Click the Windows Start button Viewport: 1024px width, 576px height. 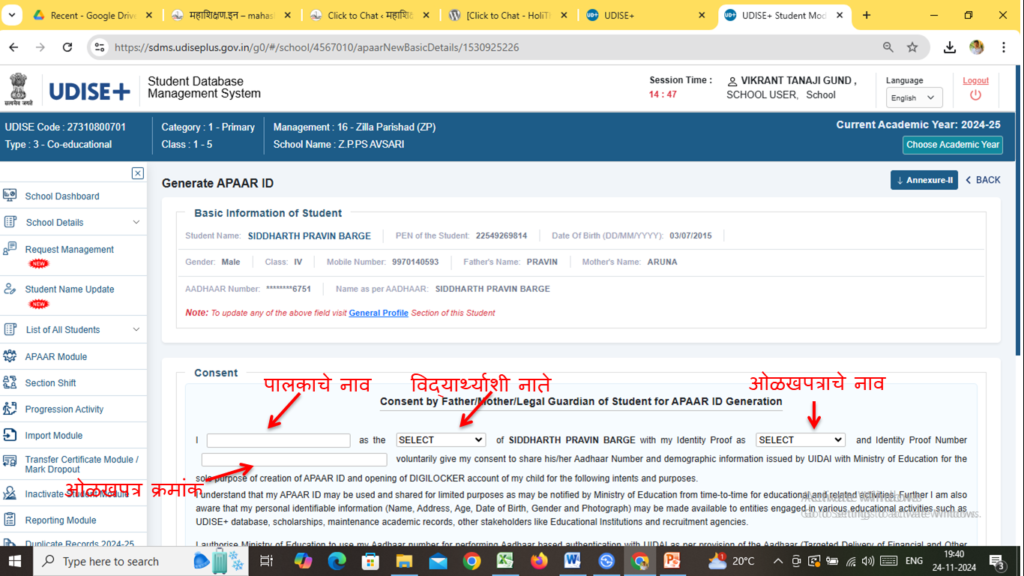(14, 561)
